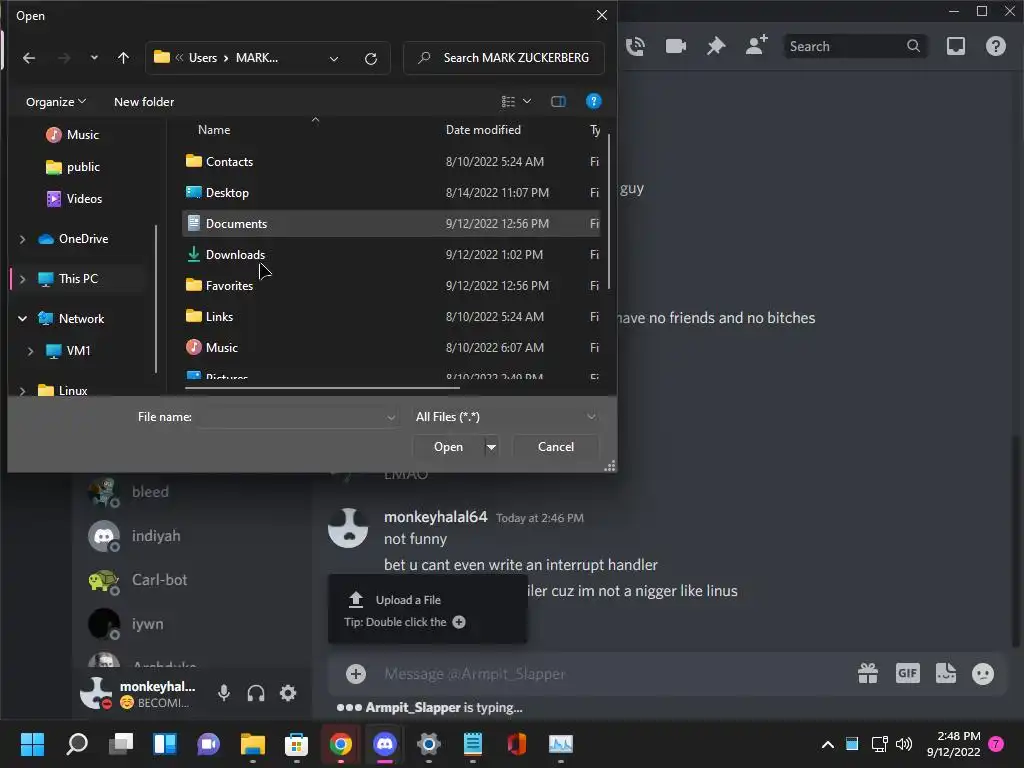Viewport: 1024px width, 768px height.
Task: Select the Music folder in file list
Action: coord(391,347)
